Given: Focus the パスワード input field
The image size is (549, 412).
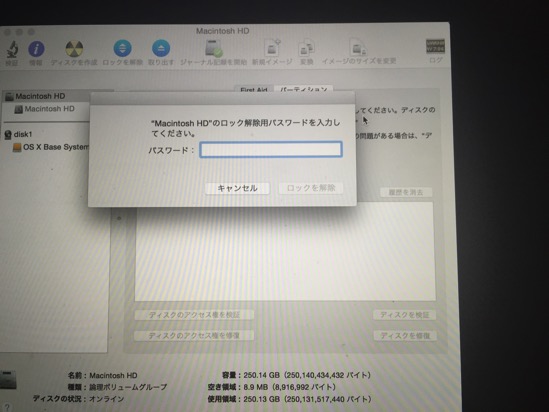Looking at the screenshot, I should [271, 149].
